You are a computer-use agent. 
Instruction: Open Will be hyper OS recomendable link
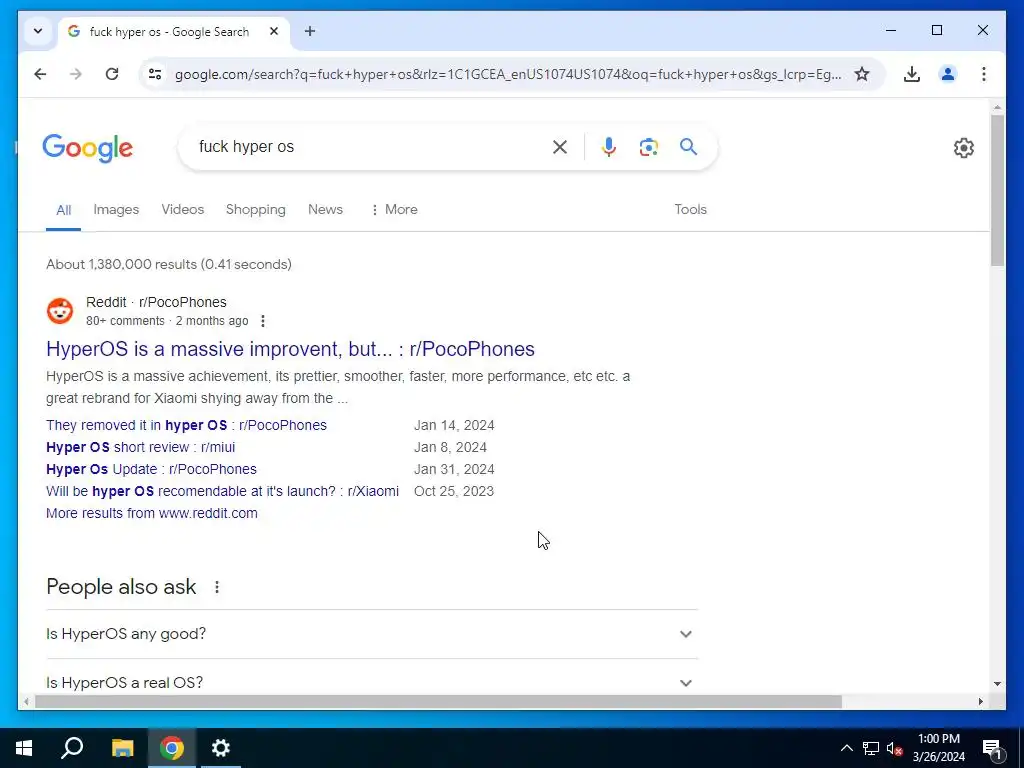click(223, 491)
